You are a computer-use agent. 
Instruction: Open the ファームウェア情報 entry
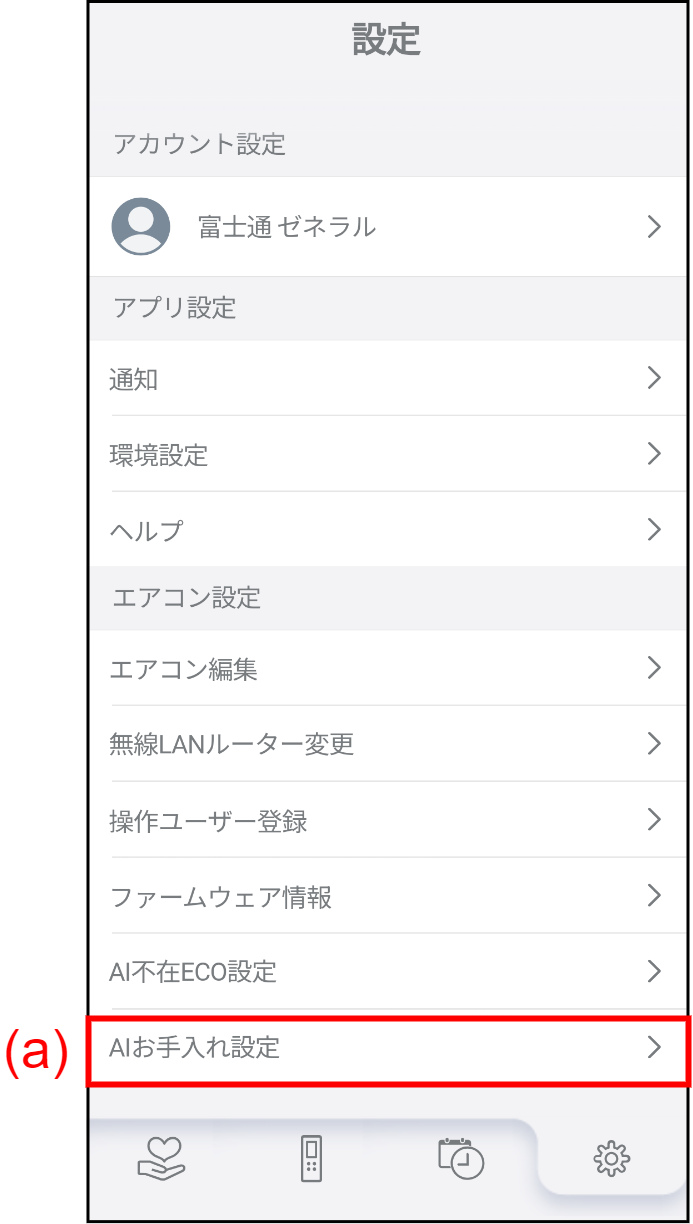tap(221, 897)
